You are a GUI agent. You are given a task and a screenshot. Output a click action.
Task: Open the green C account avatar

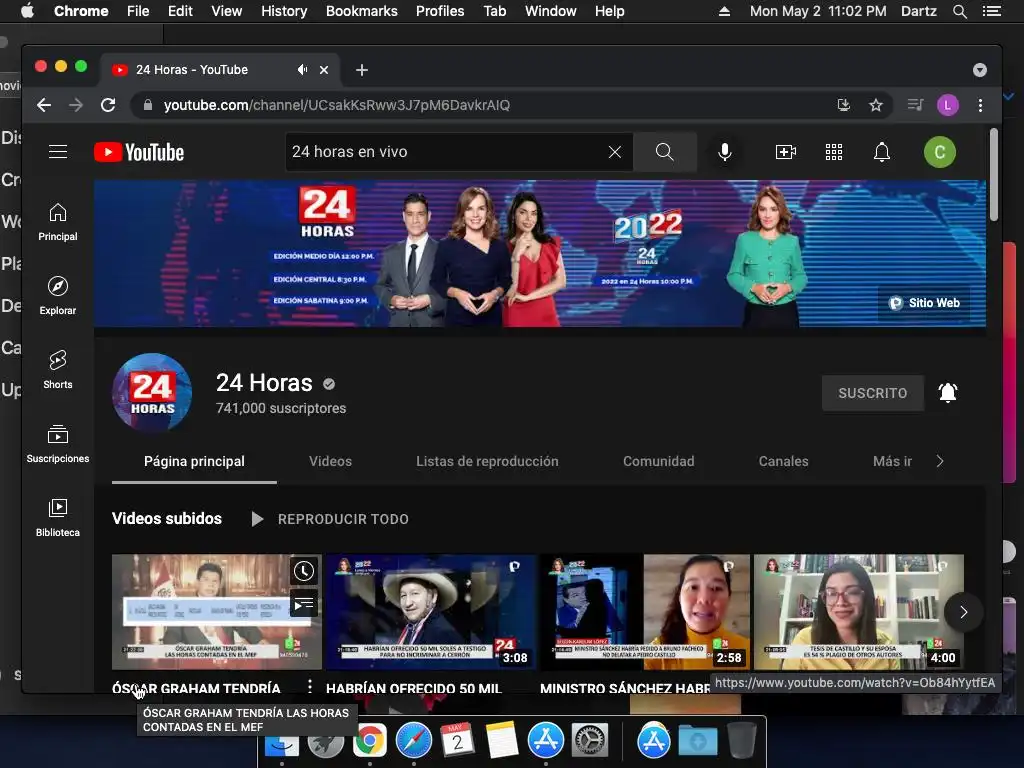coord(940,152)
